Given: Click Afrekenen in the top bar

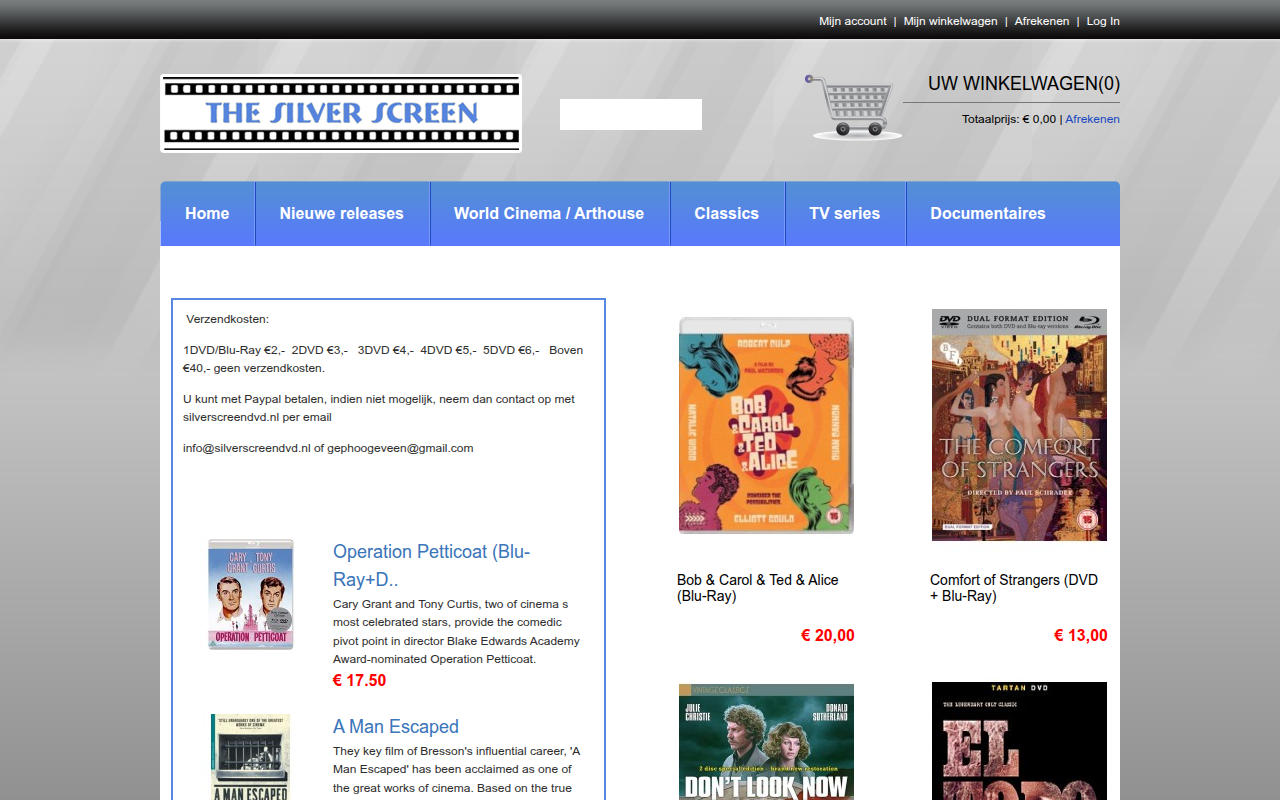Looking at the screenshot, I should [1042, 21].
